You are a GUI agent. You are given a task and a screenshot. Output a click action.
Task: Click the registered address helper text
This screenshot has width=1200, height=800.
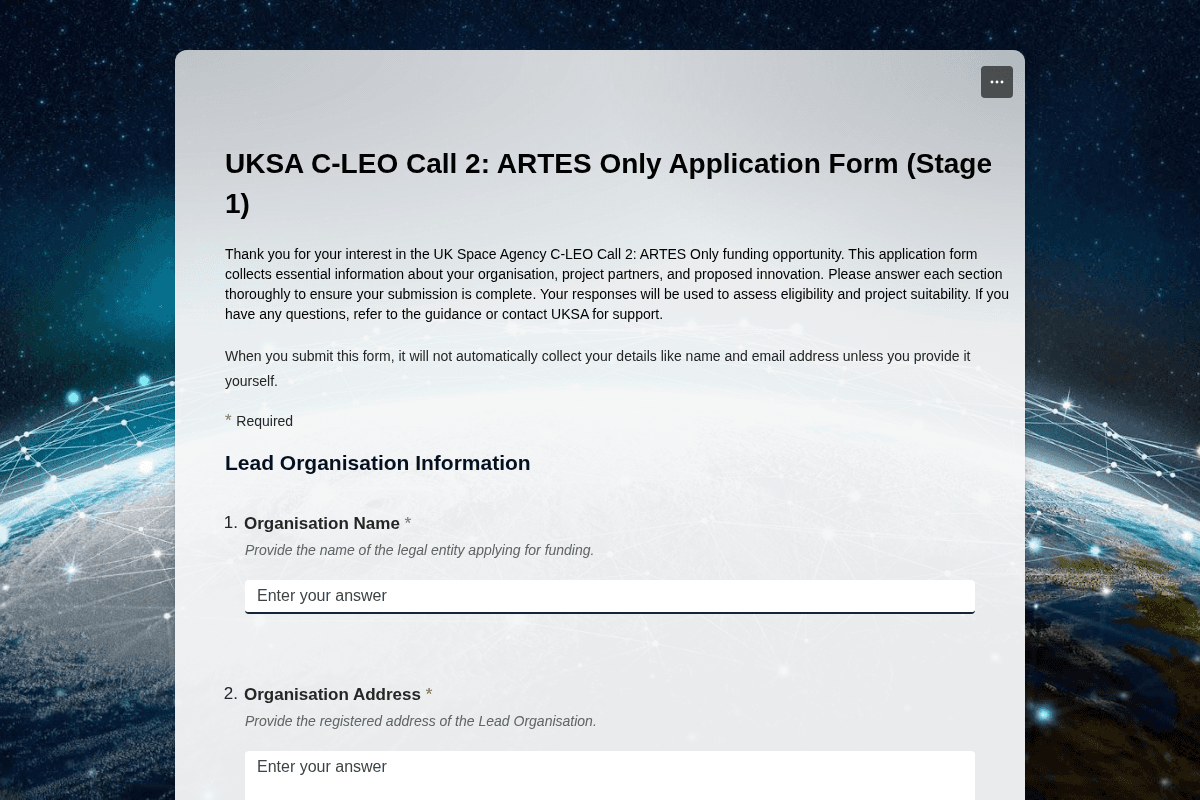click(420, 721)
